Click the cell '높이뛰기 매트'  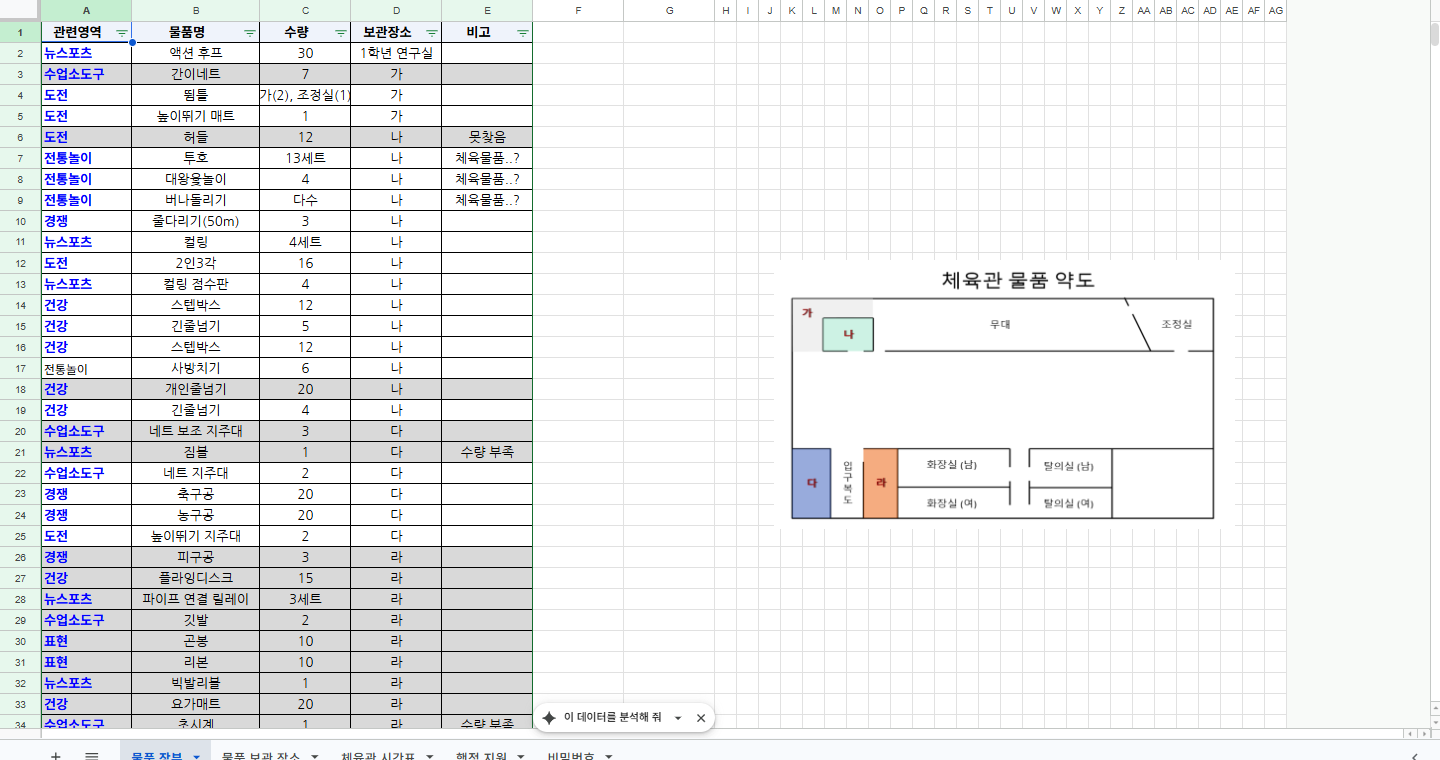pyautogui.click(x=196, y=116)
